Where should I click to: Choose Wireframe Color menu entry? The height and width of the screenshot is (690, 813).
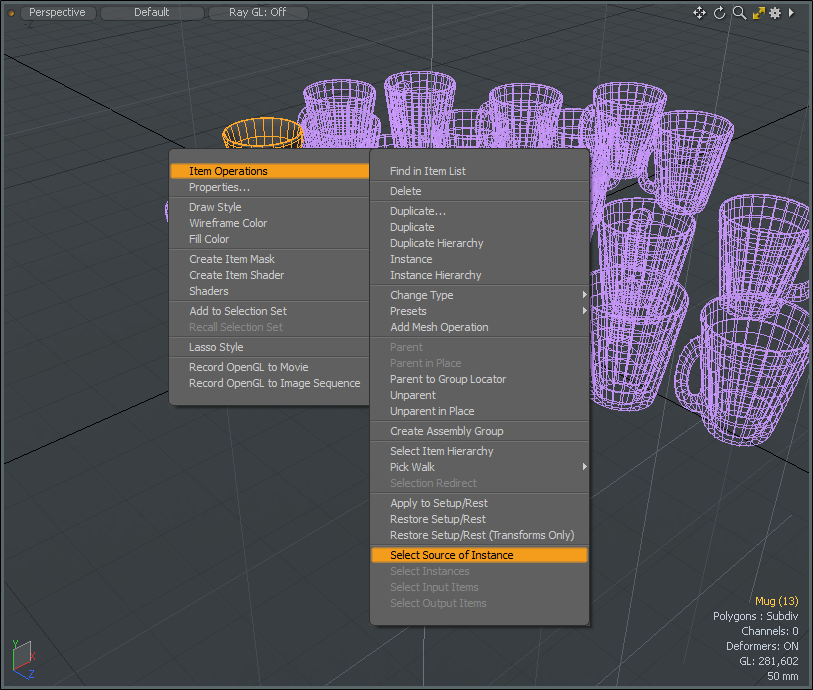coord(228,223)
